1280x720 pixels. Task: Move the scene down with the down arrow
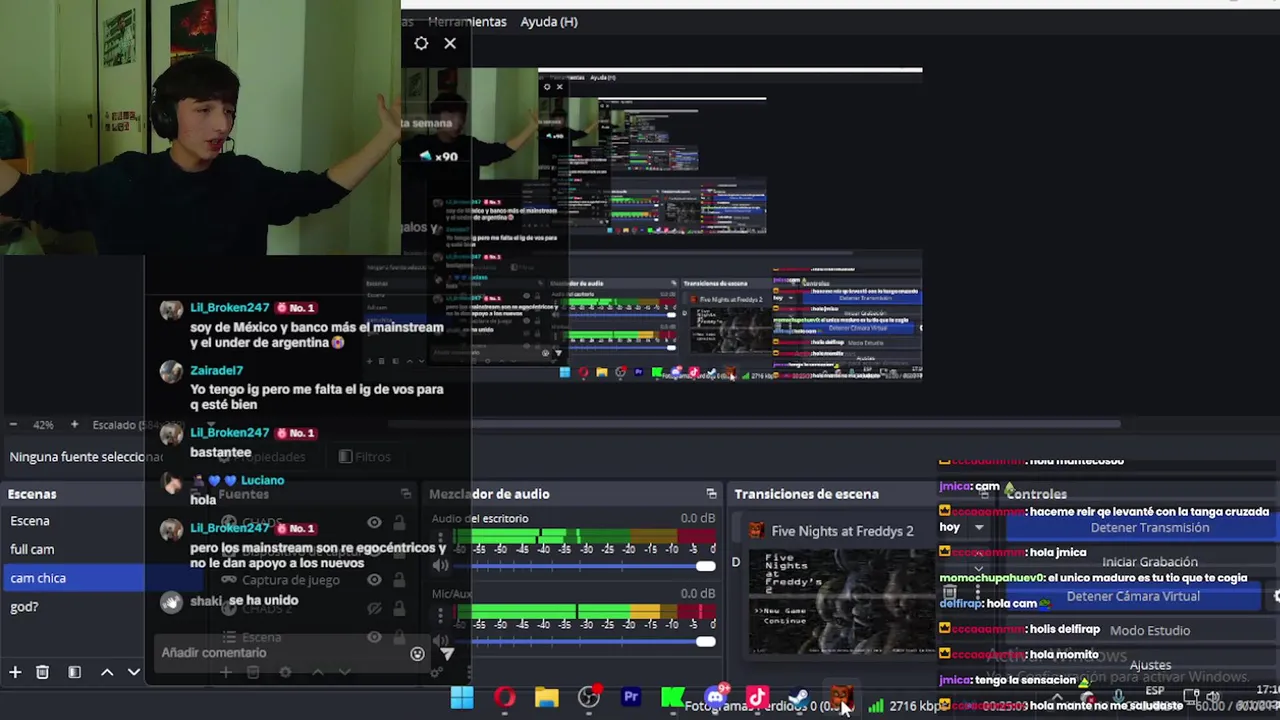click(x=133, y=673)
